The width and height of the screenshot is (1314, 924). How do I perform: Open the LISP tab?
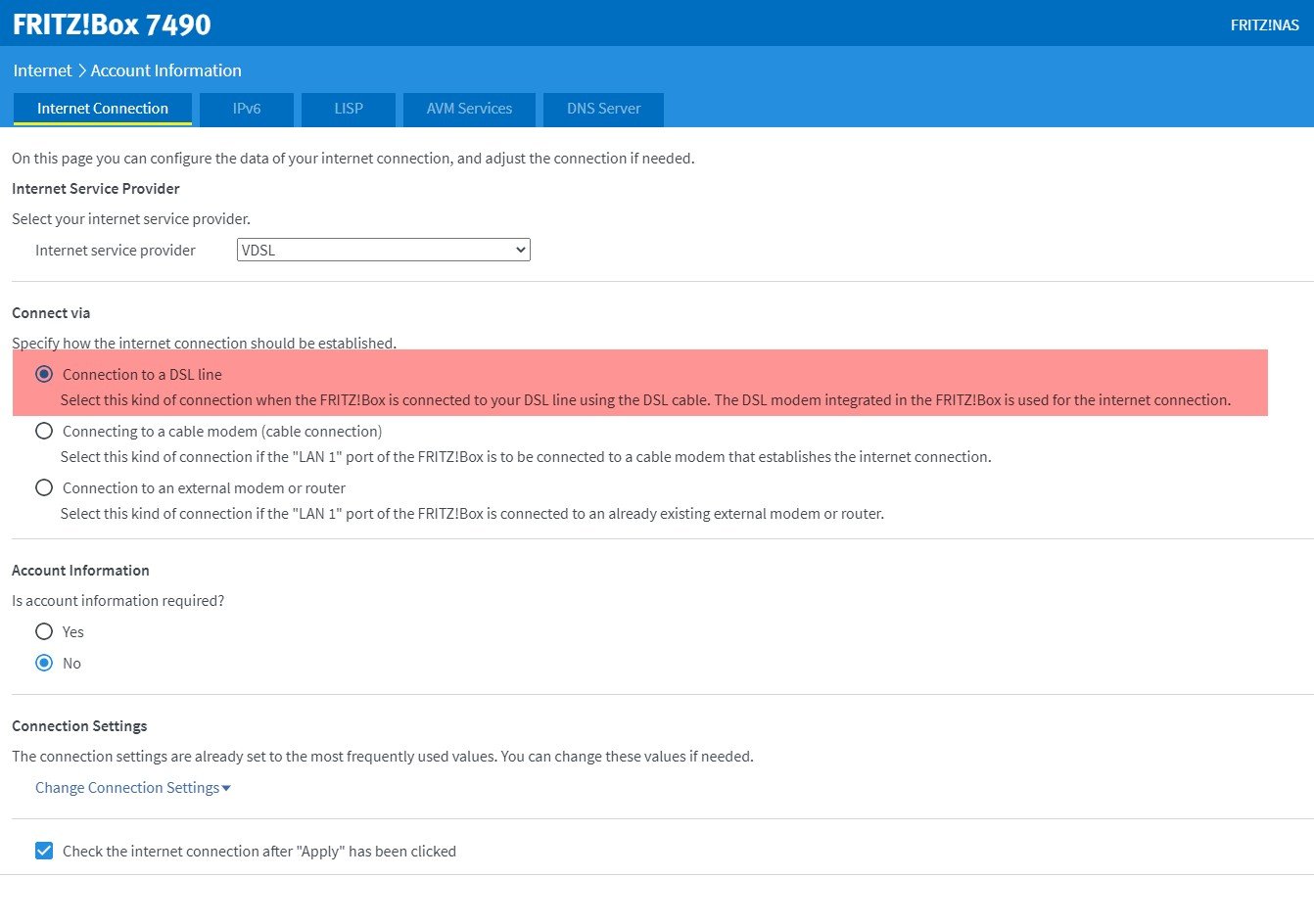[x=349, y=109]
